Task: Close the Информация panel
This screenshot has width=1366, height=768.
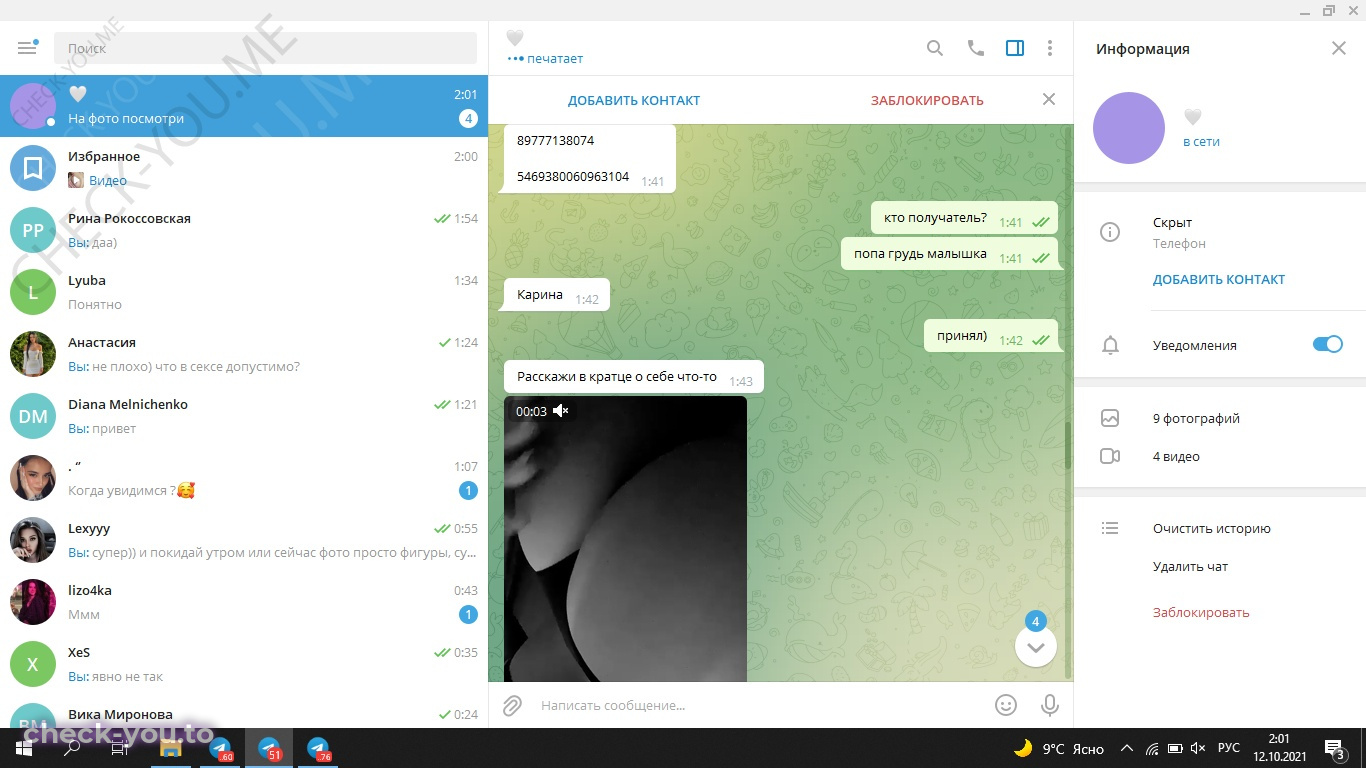Action: coord(1339,48)
